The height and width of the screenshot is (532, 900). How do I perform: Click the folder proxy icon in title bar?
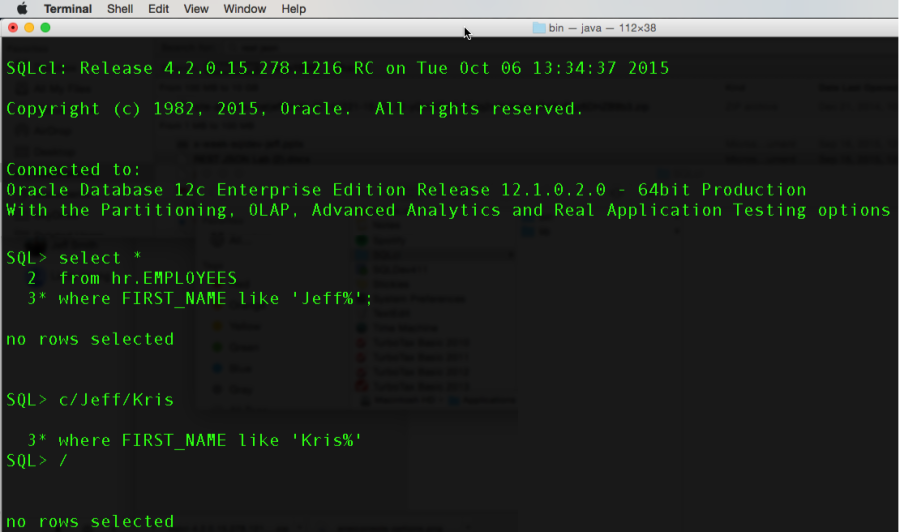(x=539, y=28)
